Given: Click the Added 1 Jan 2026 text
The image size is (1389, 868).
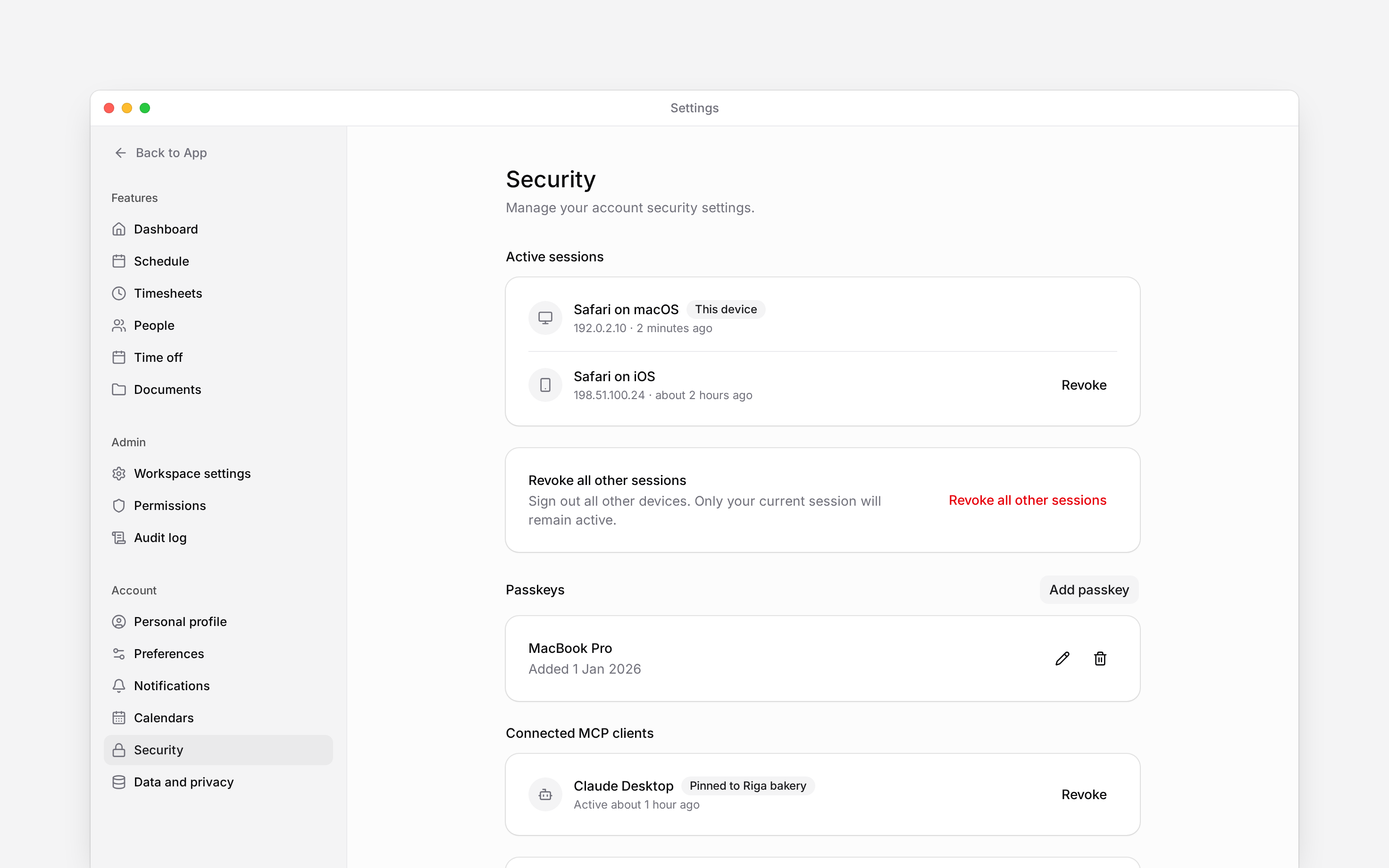Looking at the screenshot, I should 584,669.
